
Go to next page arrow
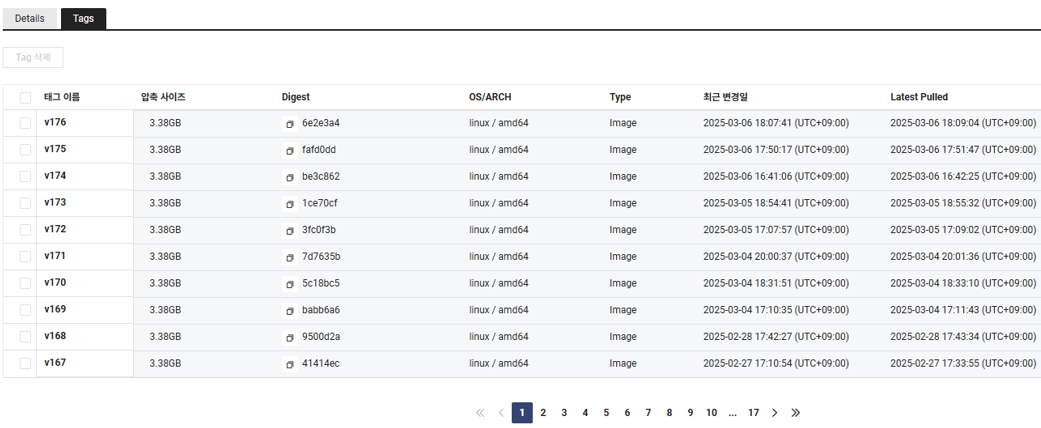click(x=774, y=413)
